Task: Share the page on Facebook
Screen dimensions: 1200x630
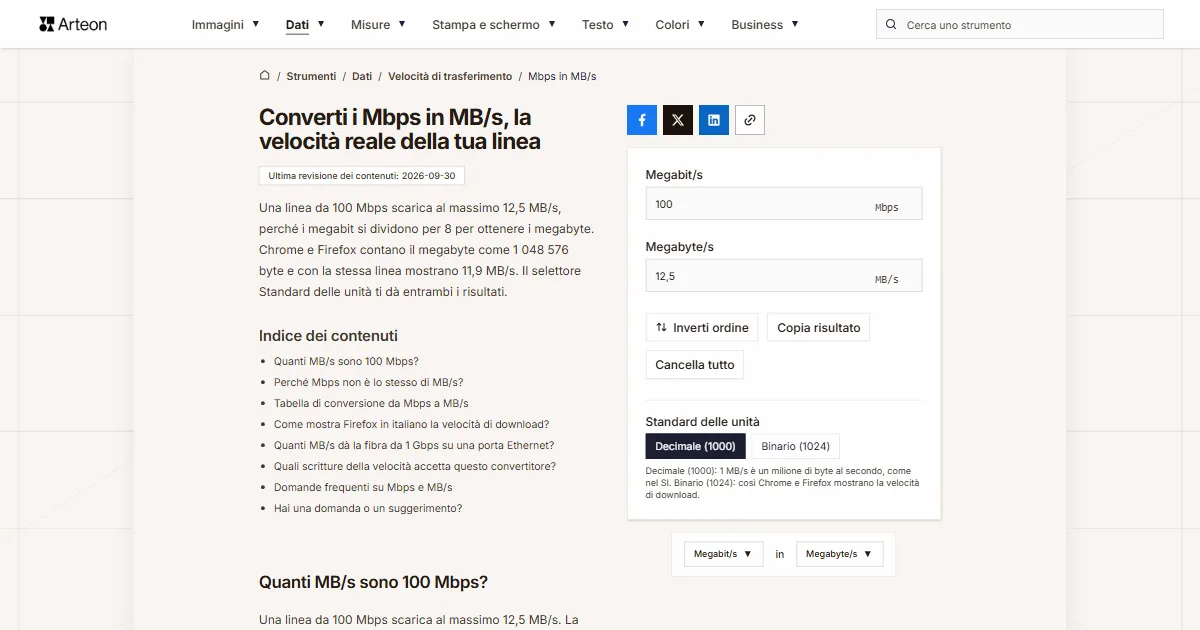Action: pyautogui.click(x=642, y=120)
